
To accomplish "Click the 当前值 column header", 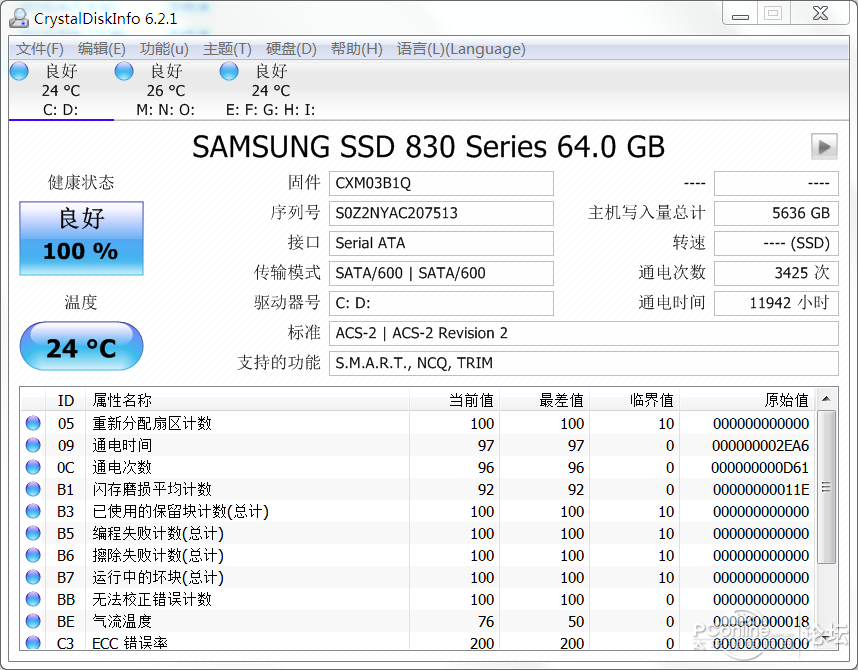I will (x=454, y=400).
